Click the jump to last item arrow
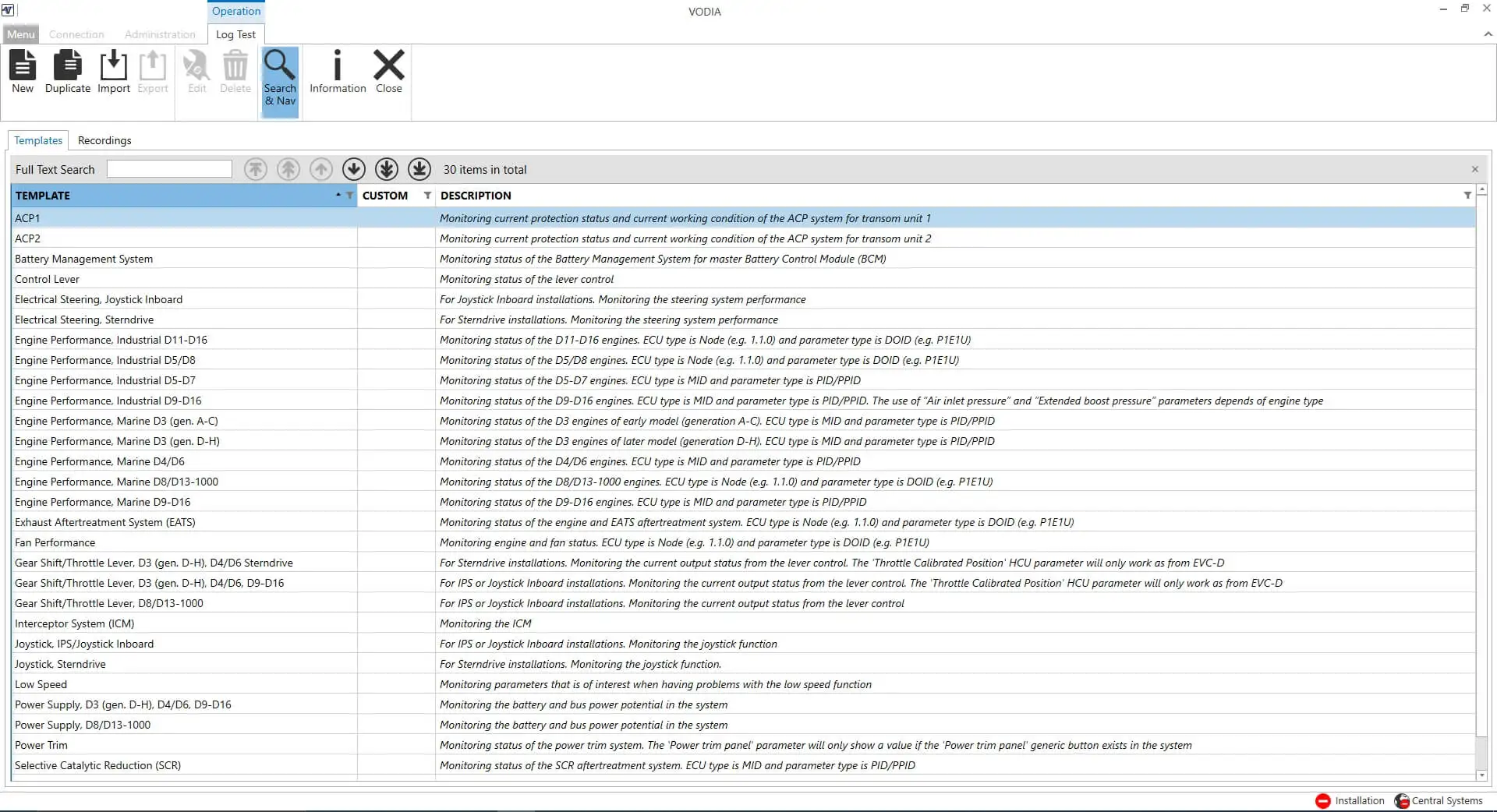Image resolution: width=1497 pixels, height=812 pixels. [419, 169]
